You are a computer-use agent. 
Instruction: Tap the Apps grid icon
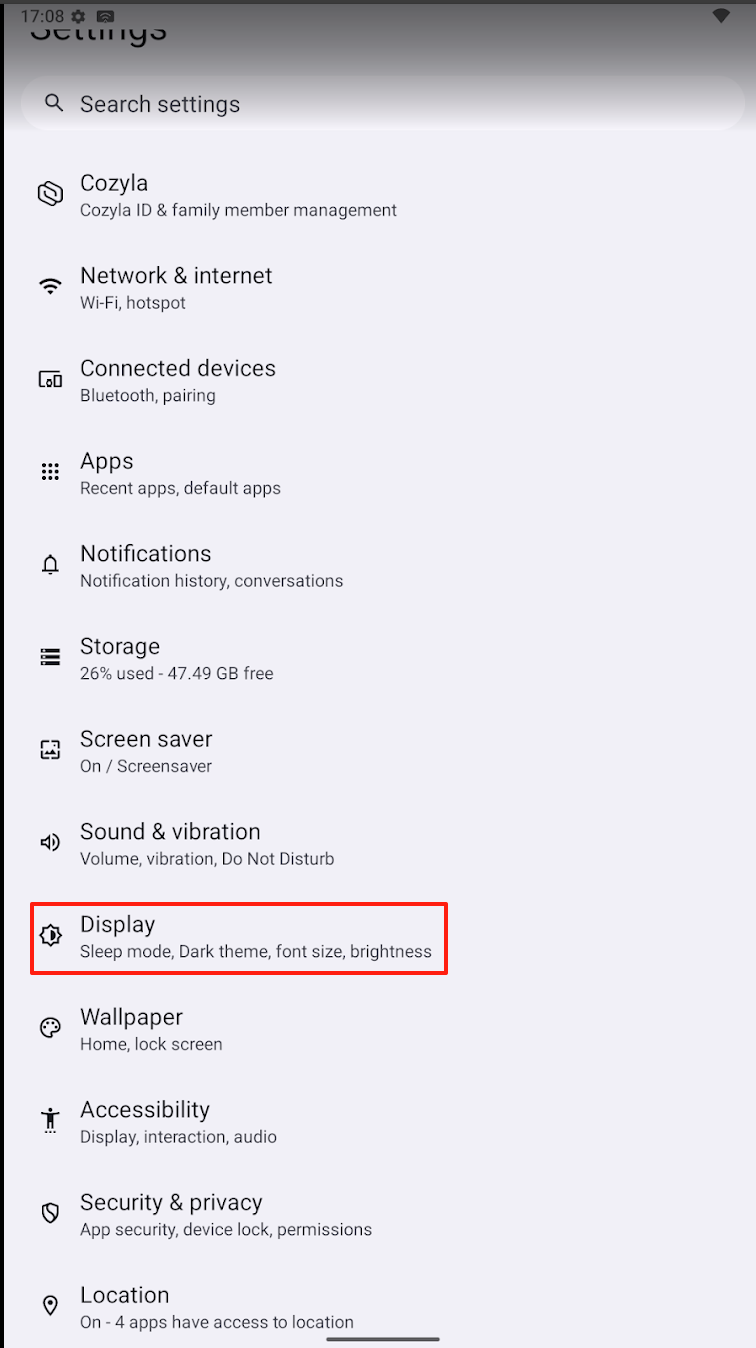point(50,472)
